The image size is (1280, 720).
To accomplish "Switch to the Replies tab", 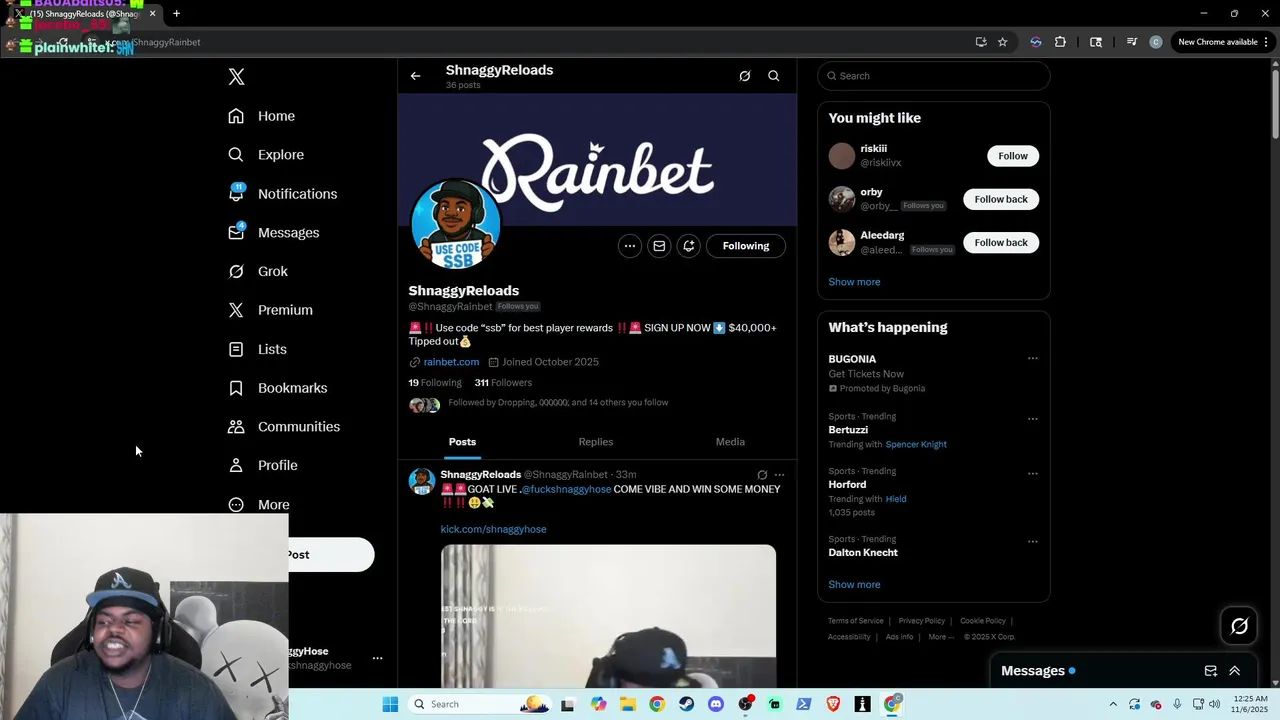I will [596, 442].
